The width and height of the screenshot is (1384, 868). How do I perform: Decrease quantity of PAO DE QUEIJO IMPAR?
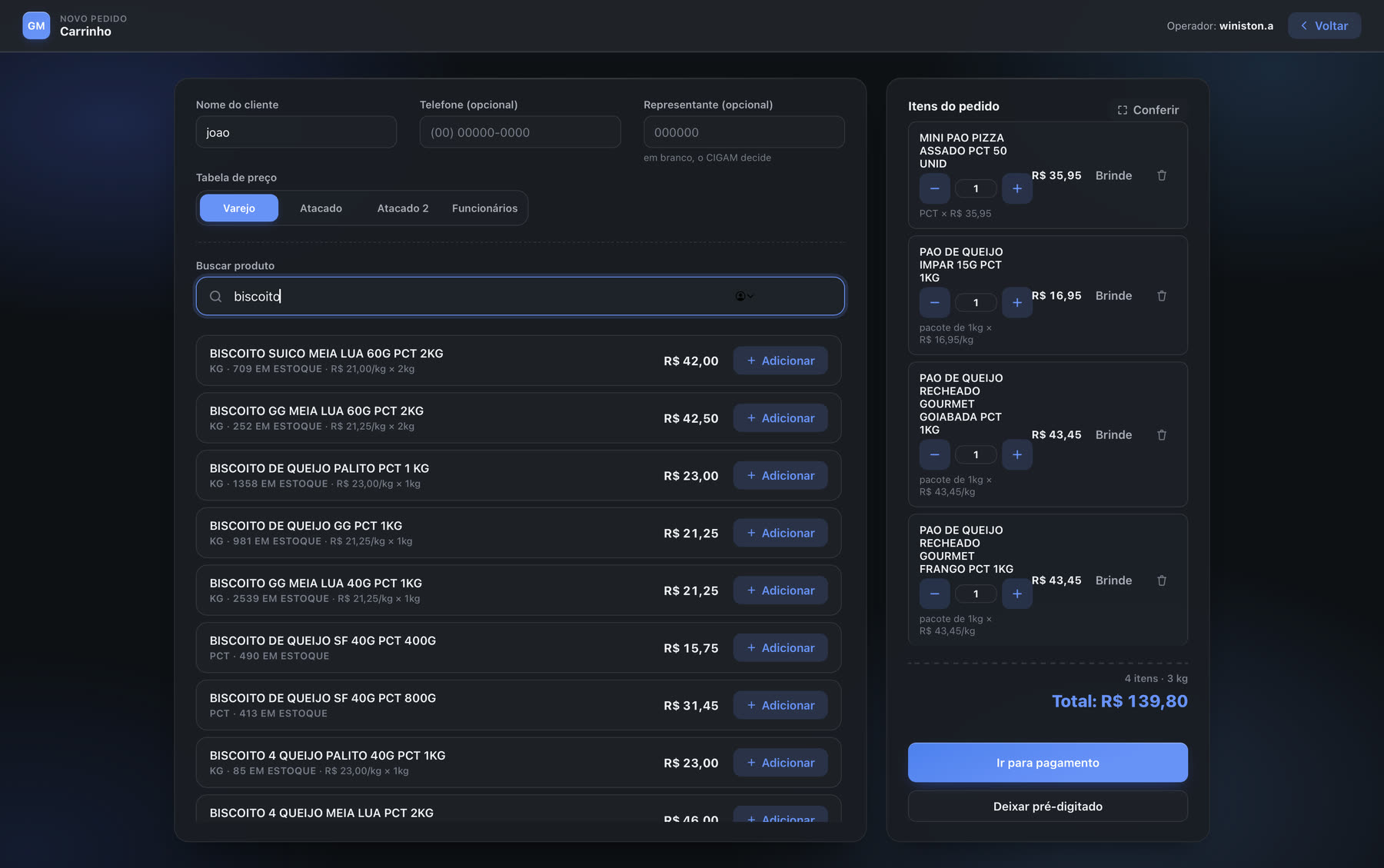934,303
